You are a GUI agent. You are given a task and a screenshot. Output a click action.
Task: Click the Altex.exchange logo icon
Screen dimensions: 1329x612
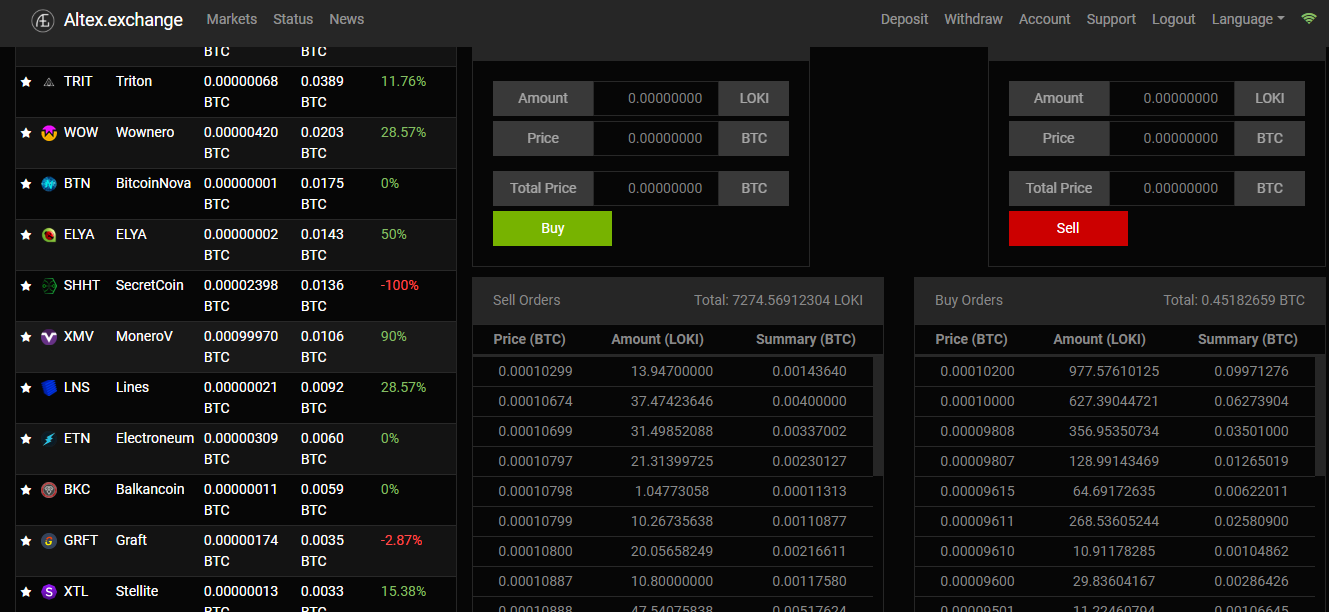coord(43,20)
